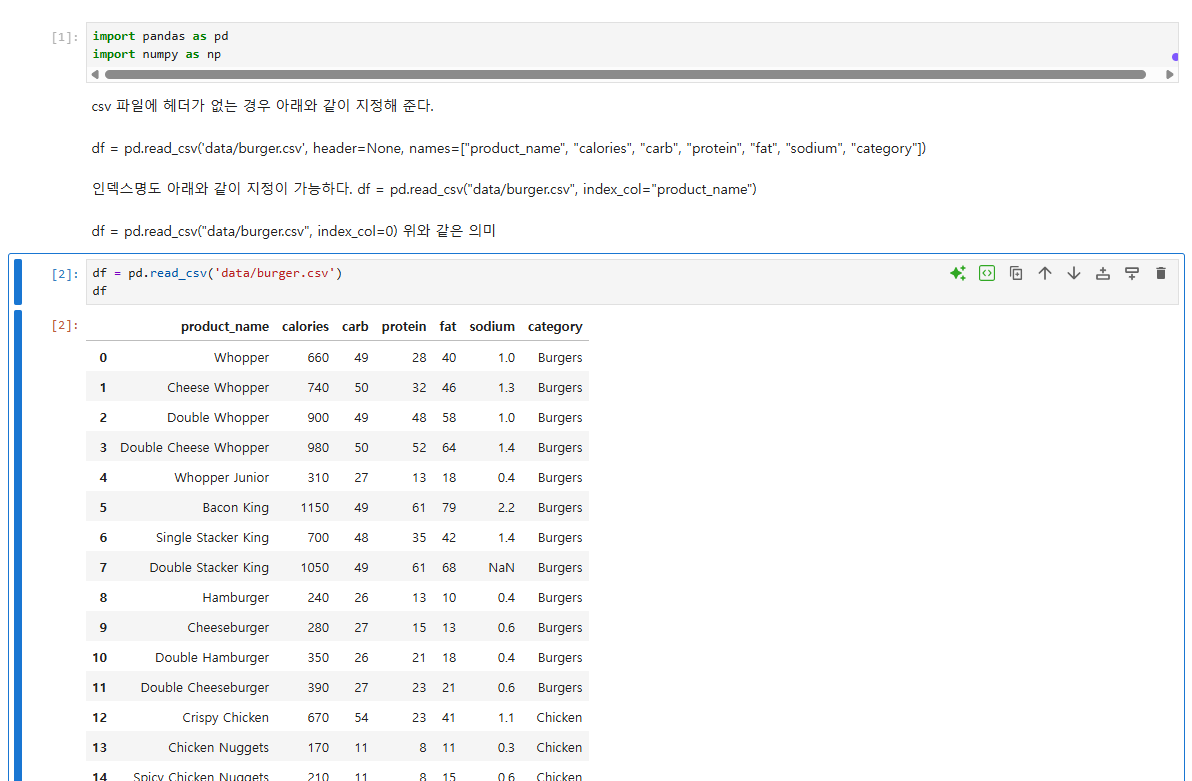The image size is (1192, 781).
Task: Click row index 5 in the dataframe
Action: tap(103, 507)
